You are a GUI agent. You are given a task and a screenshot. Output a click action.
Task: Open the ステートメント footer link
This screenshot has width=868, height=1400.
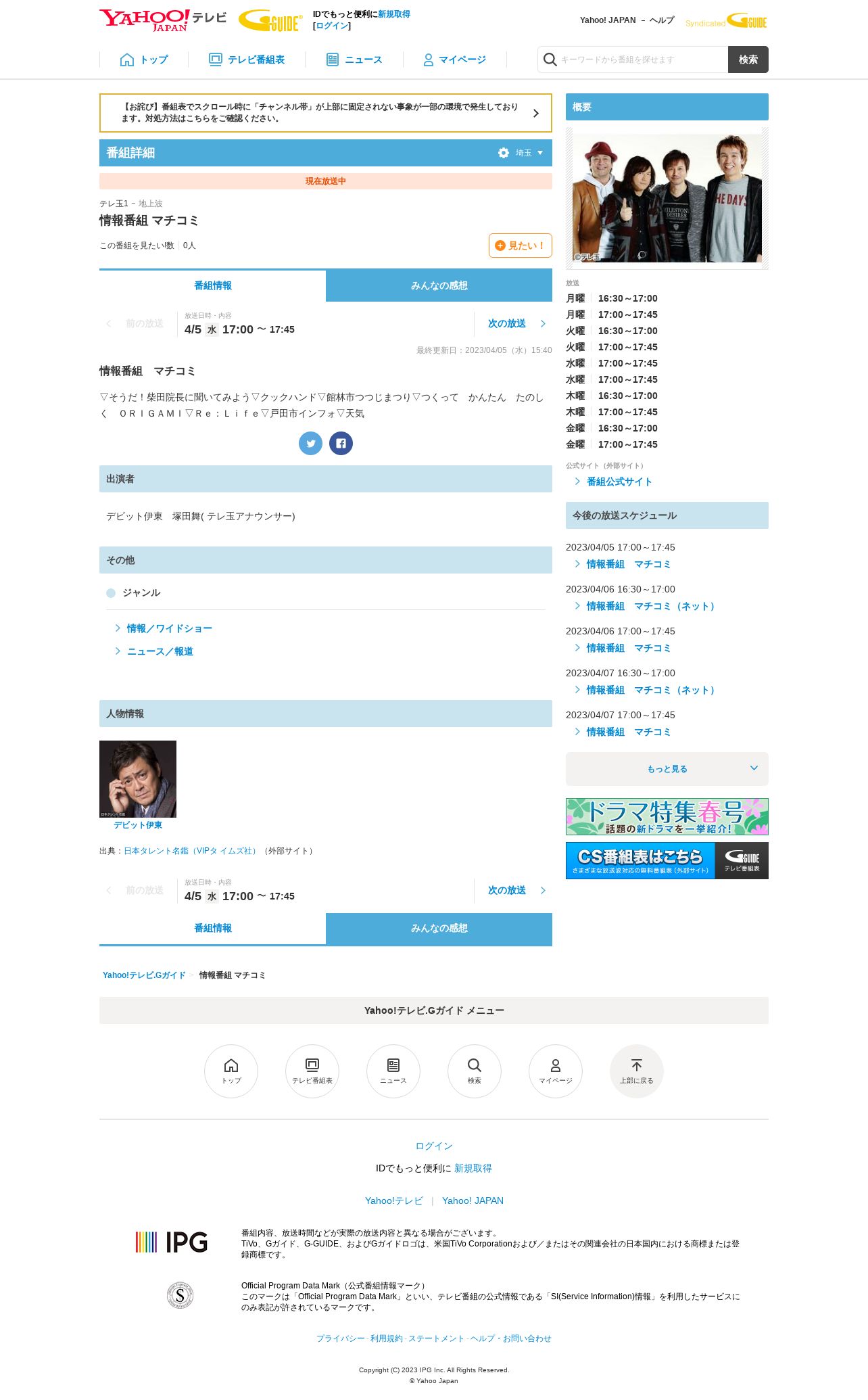[x=436, y=1338]
